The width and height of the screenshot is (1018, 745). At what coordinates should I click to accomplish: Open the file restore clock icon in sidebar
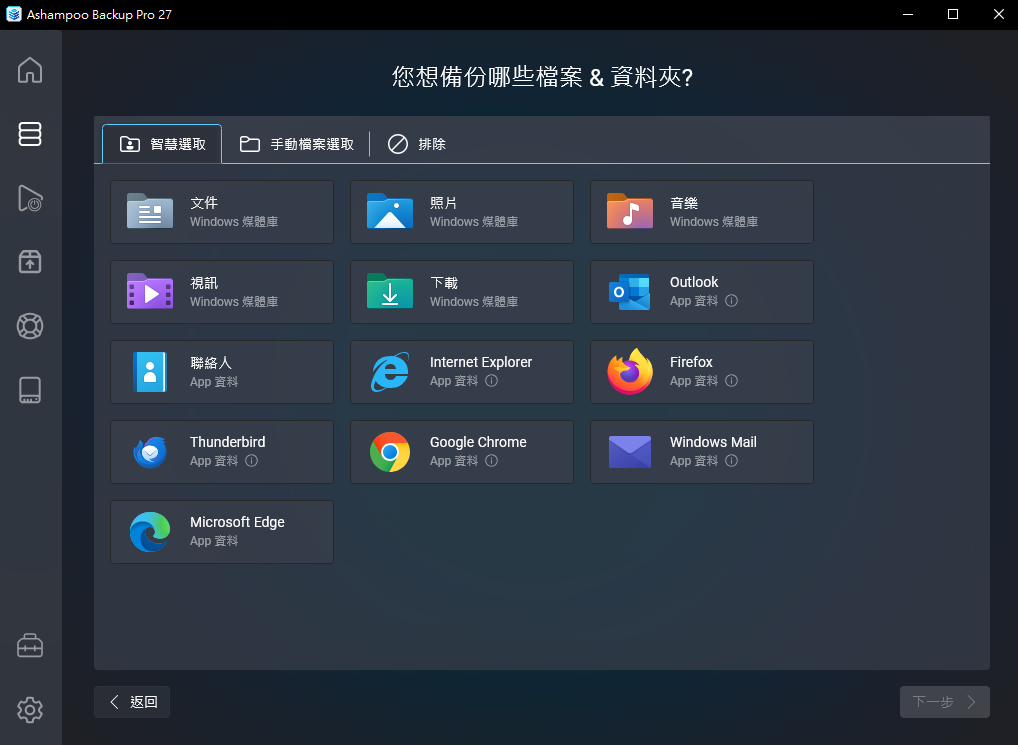(30, 198)
